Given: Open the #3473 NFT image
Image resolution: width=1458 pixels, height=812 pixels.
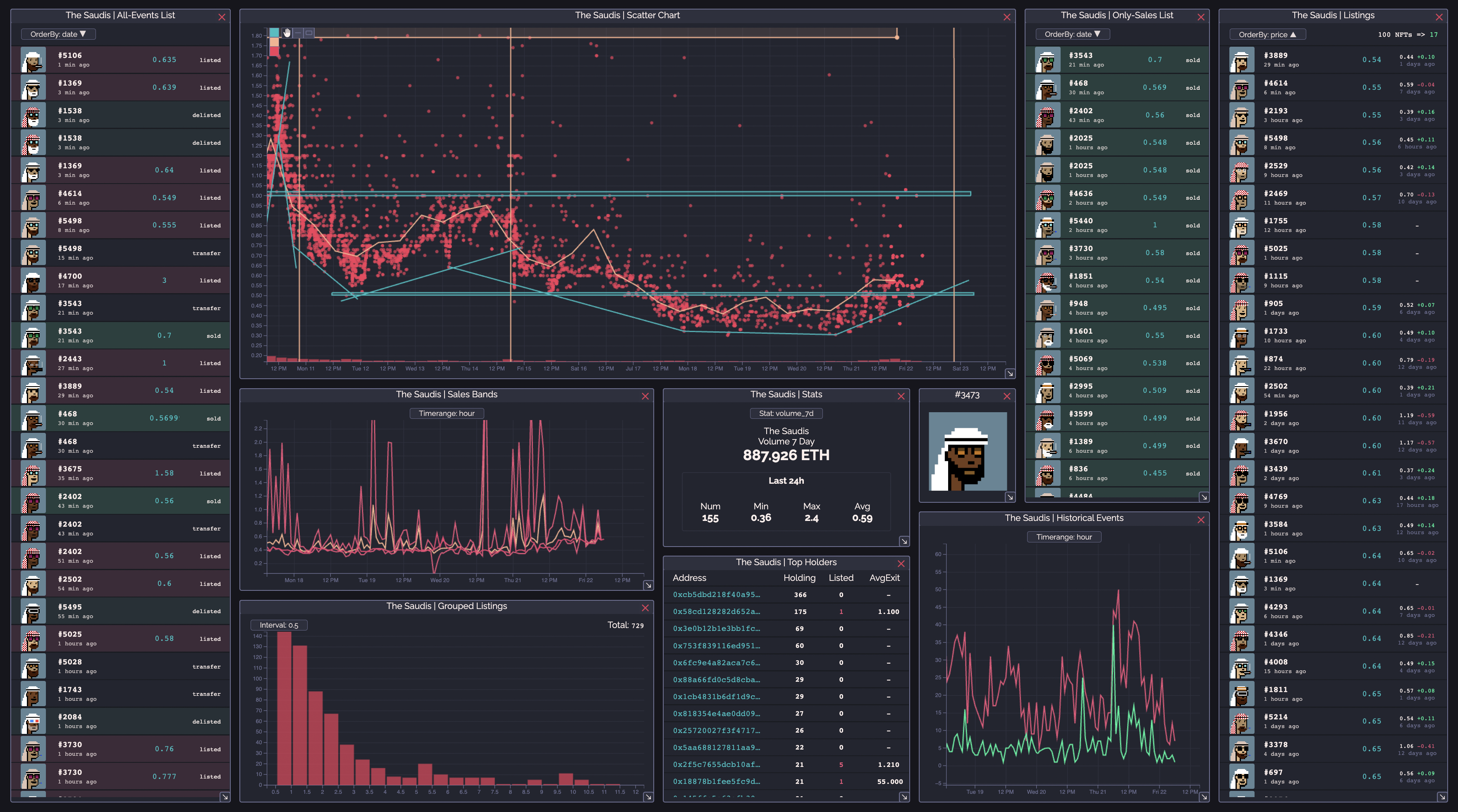Looking at the screenshot, I should 968,451.
